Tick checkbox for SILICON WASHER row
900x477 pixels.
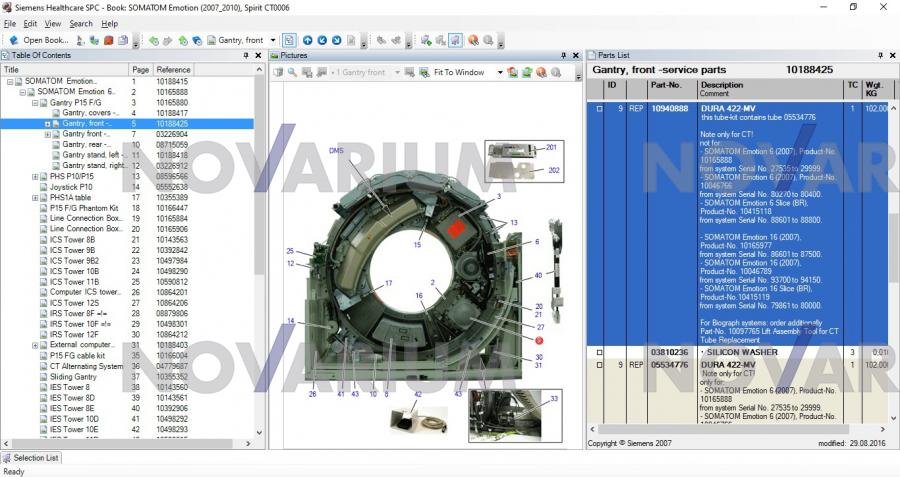599,352
